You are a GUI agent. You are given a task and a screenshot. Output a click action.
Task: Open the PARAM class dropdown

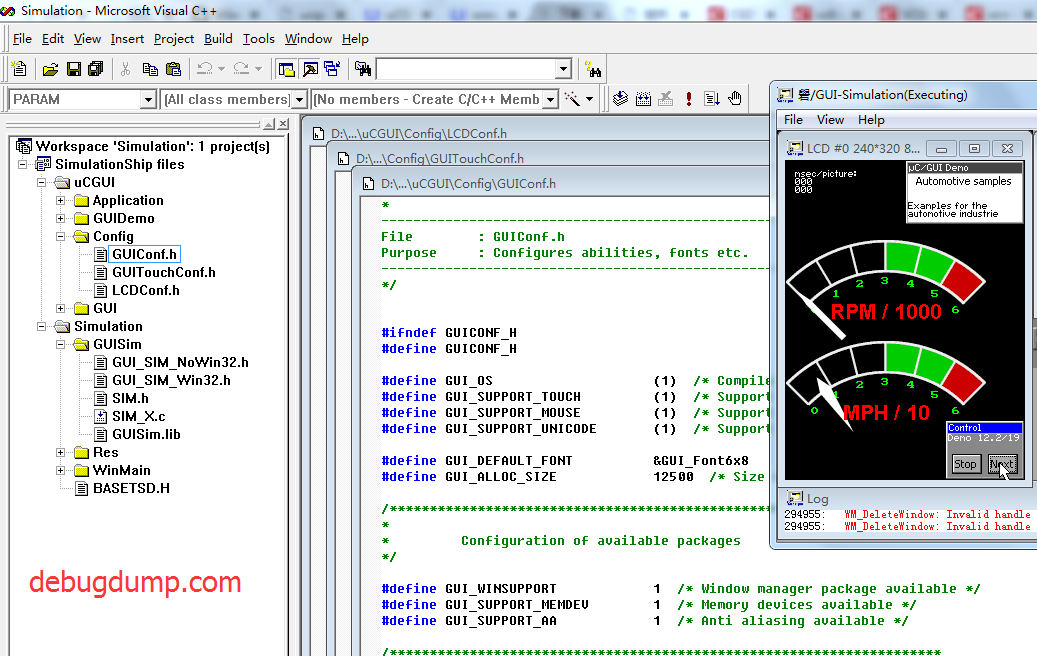148,99
